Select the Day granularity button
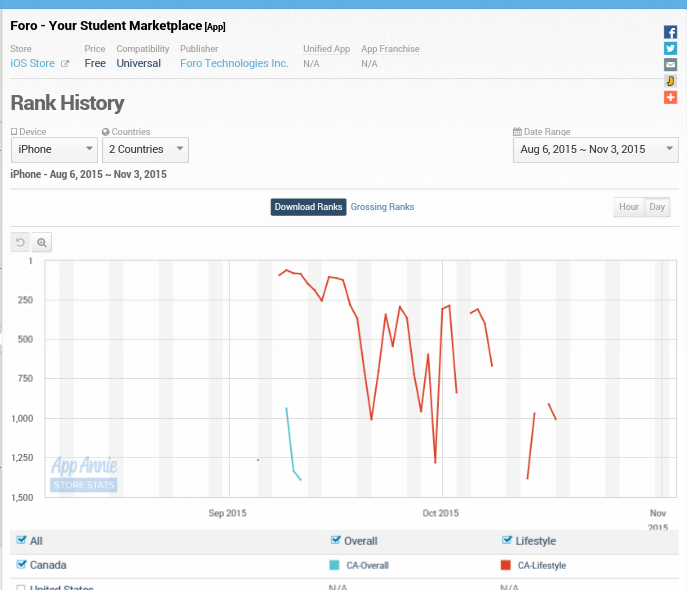 (x=657, y=207)
